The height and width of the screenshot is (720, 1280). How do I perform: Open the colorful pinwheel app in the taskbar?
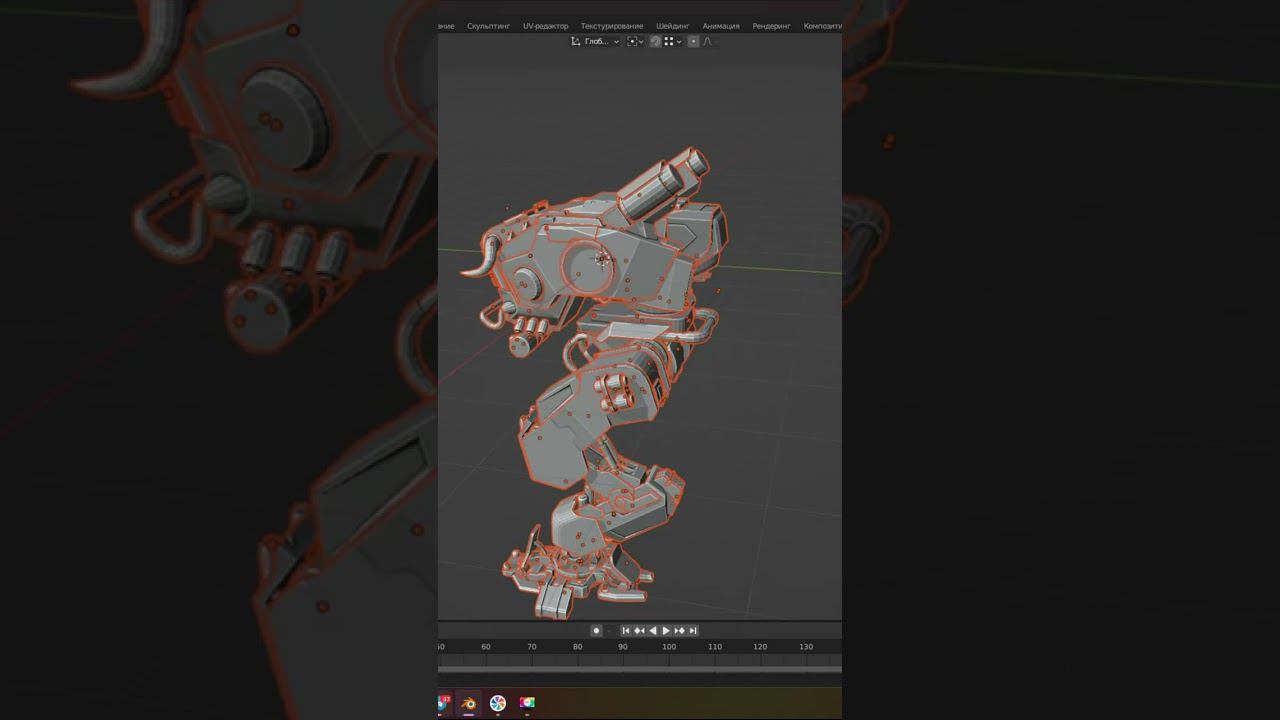click(498, 703)
